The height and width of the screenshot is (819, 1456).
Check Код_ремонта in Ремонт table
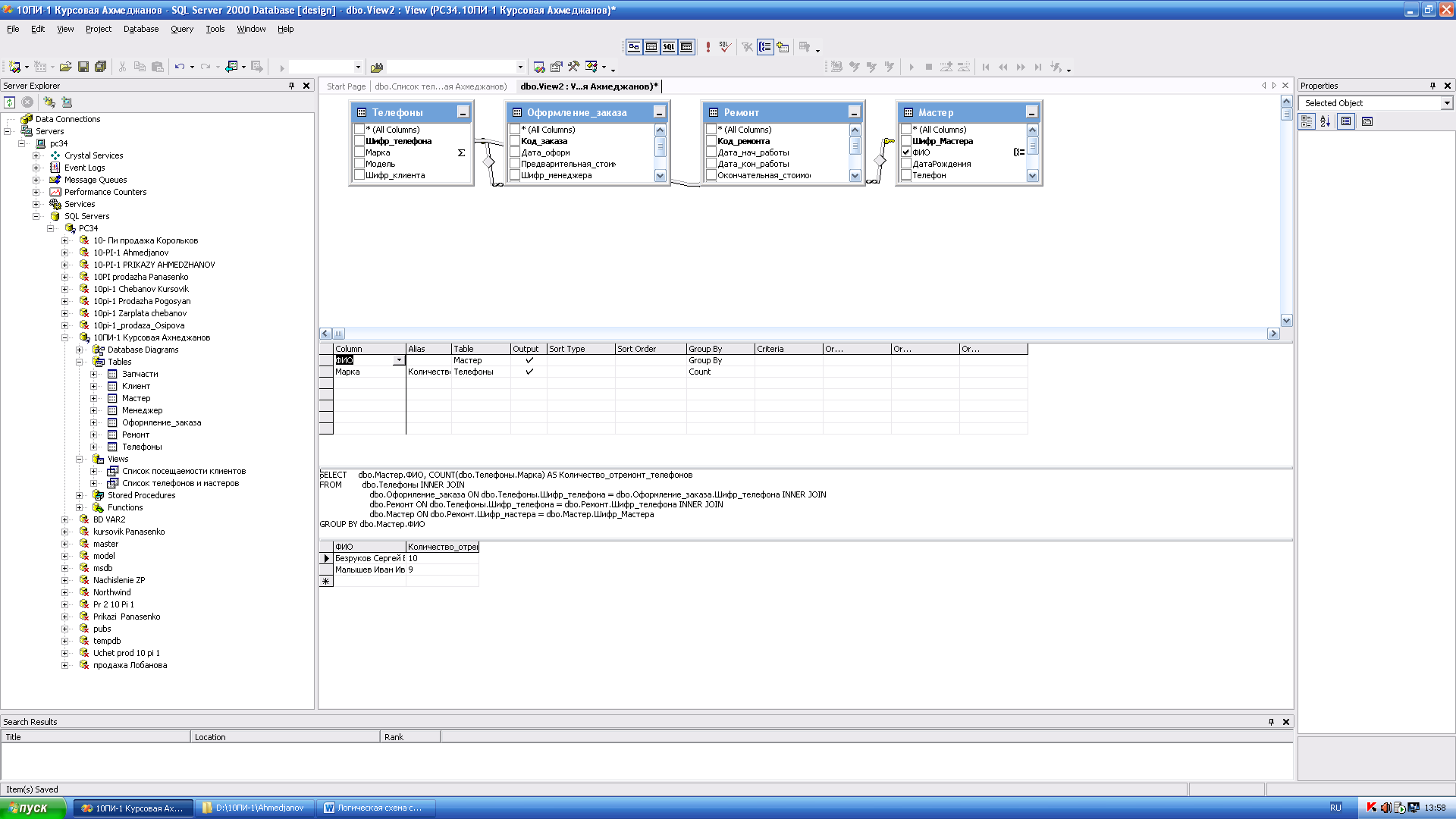pyautogui.click(x=711, y=141)
